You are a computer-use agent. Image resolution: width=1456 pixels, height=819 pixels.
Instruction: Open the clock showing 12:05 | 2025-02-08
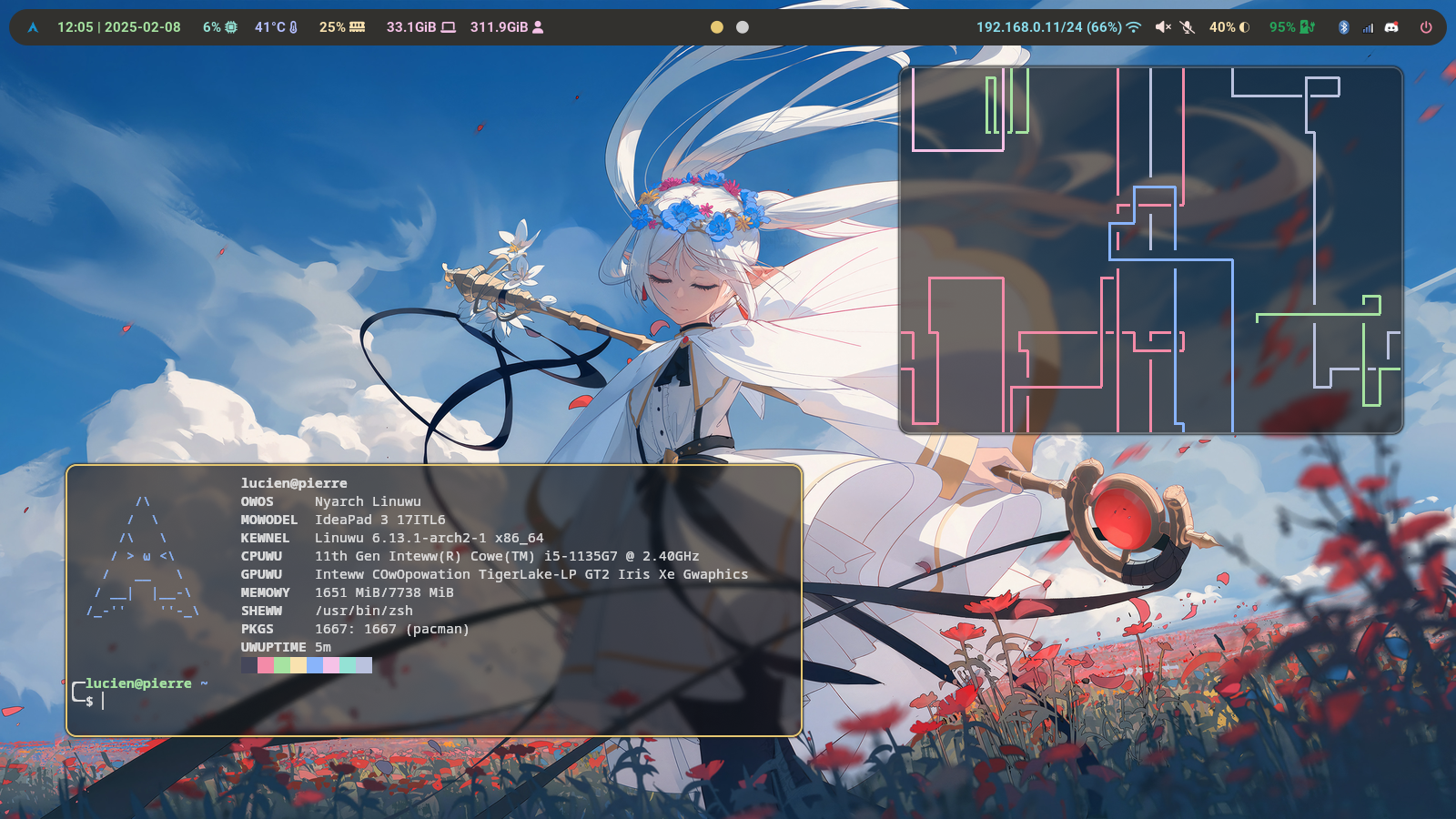119,27
